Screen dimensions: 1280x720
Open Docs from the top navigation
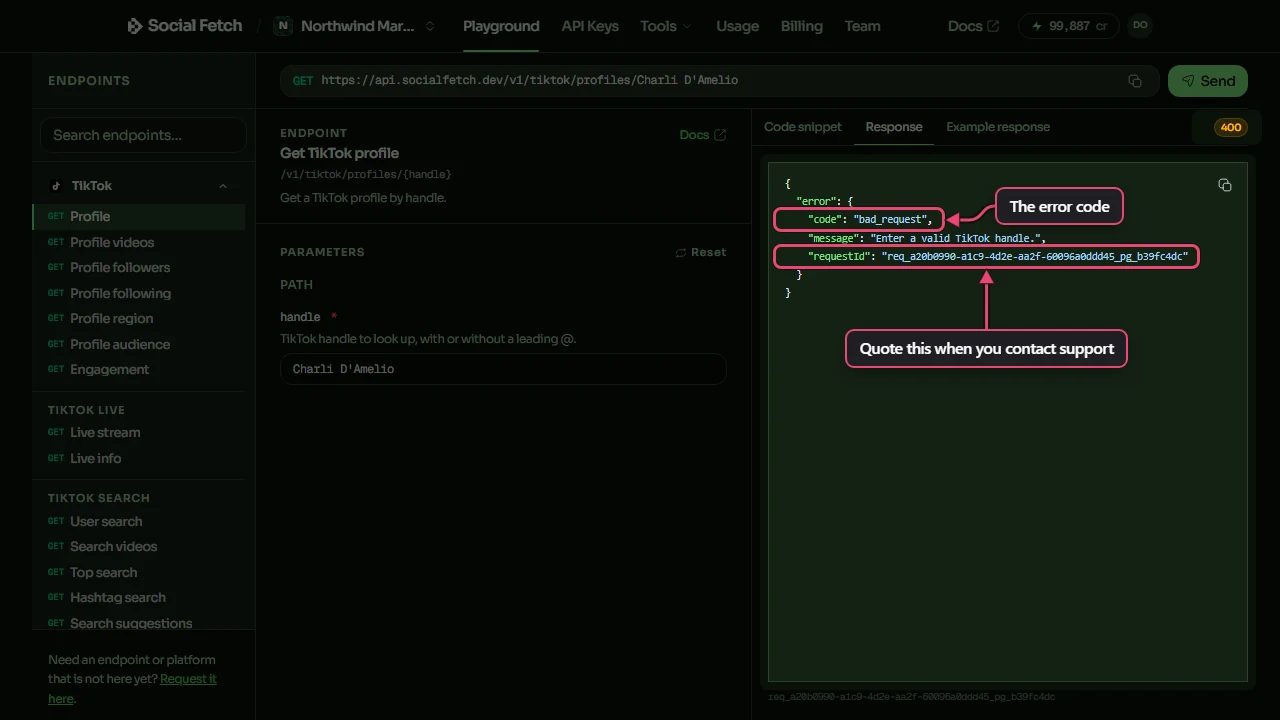point(973,26)
